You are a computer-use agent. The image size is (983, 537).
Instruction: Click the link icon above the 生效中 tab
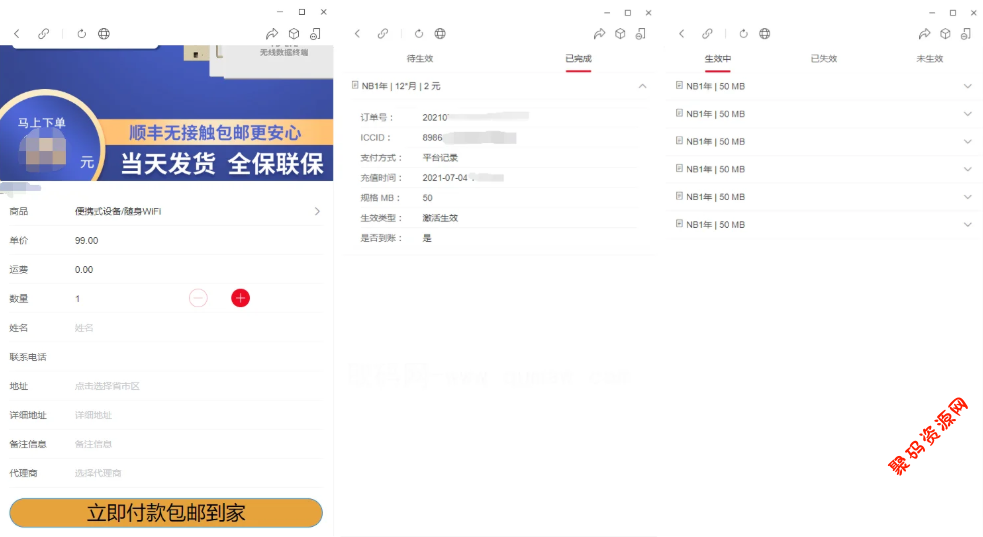tap(708, 34)
